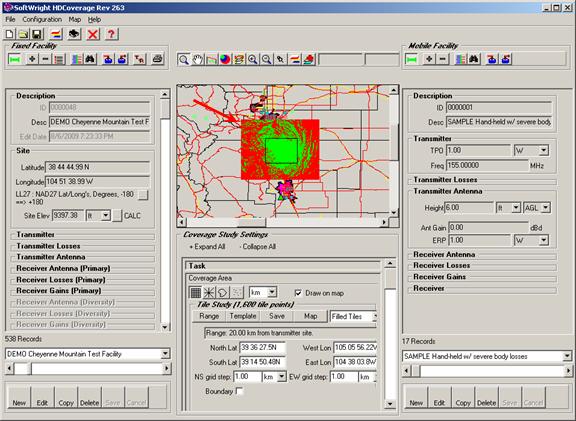576x421 pixels.
Task: Open the Site Elev units dropdown (ft)
Action: click(x=106, y=215)
